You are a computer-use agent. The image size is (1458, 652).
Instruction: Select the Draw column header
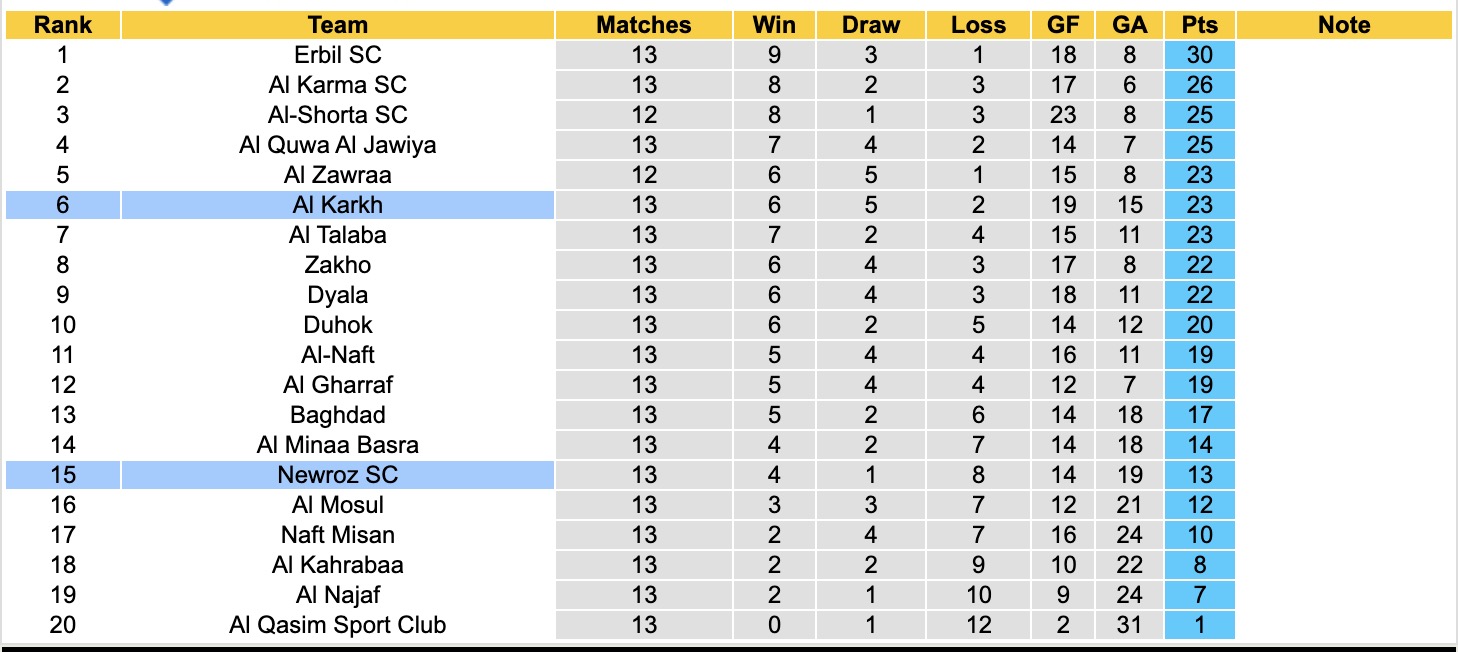[x=871, y=25]
